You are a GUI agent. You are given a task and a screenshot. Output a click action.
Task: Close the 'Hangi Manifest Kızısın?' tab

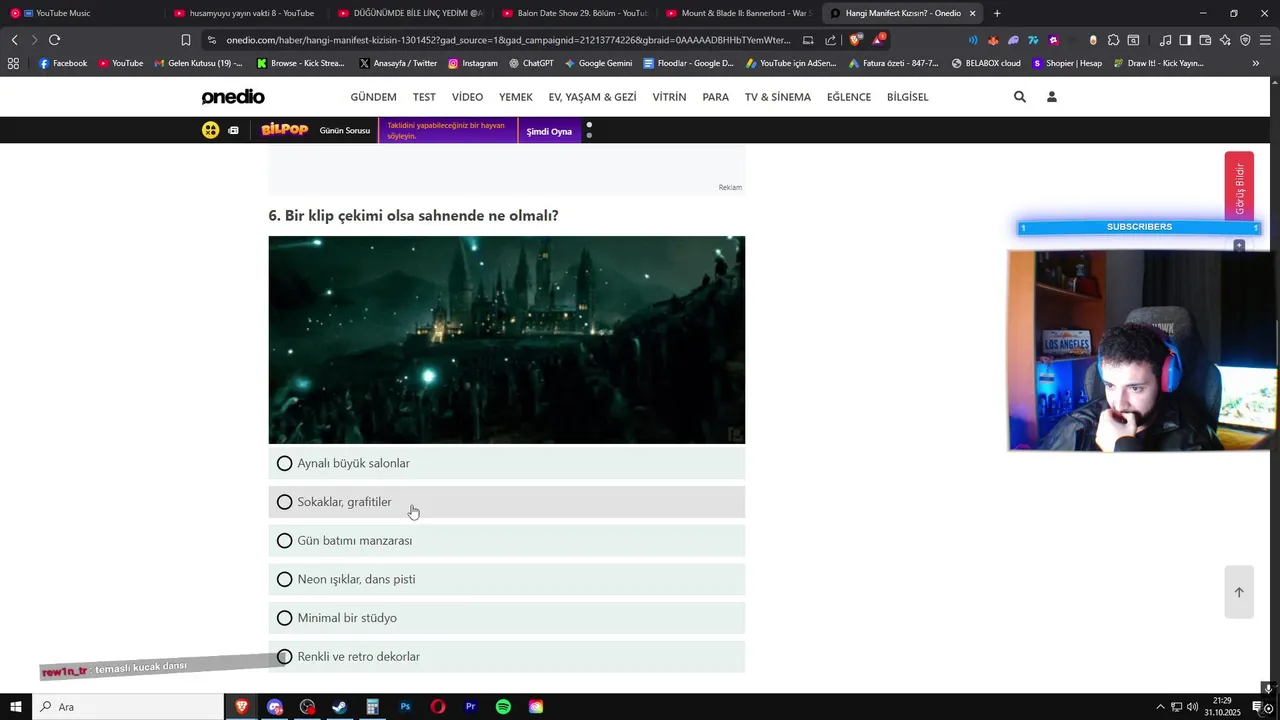[972, 13]
